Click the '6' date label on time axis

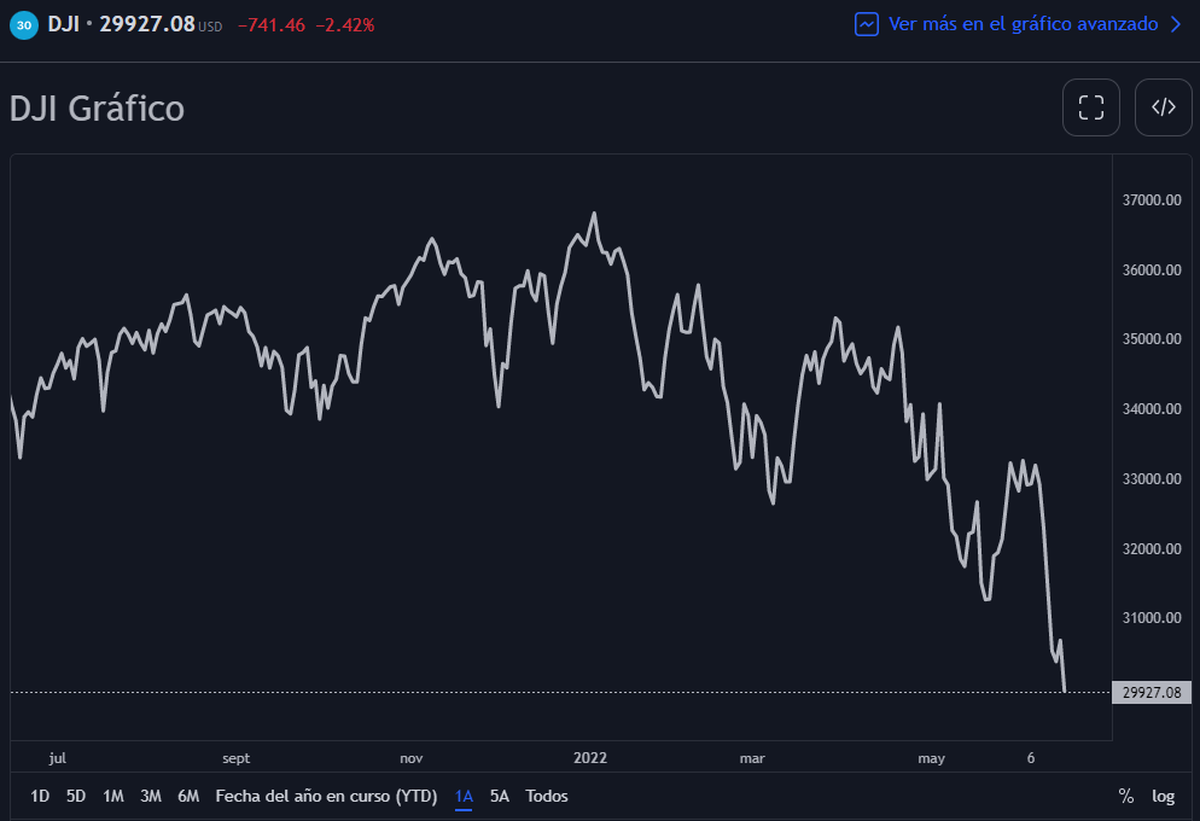(1030, 758)
